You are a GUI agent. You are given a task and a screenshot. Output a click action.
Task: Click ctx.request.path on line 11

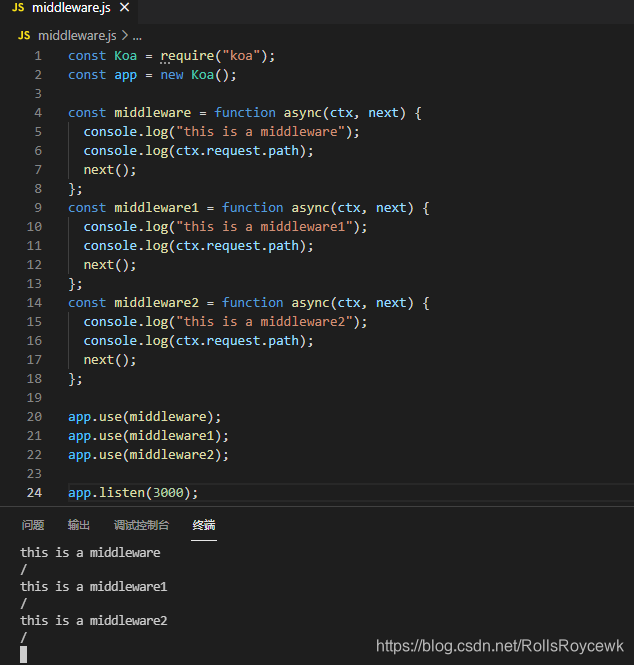237,246
